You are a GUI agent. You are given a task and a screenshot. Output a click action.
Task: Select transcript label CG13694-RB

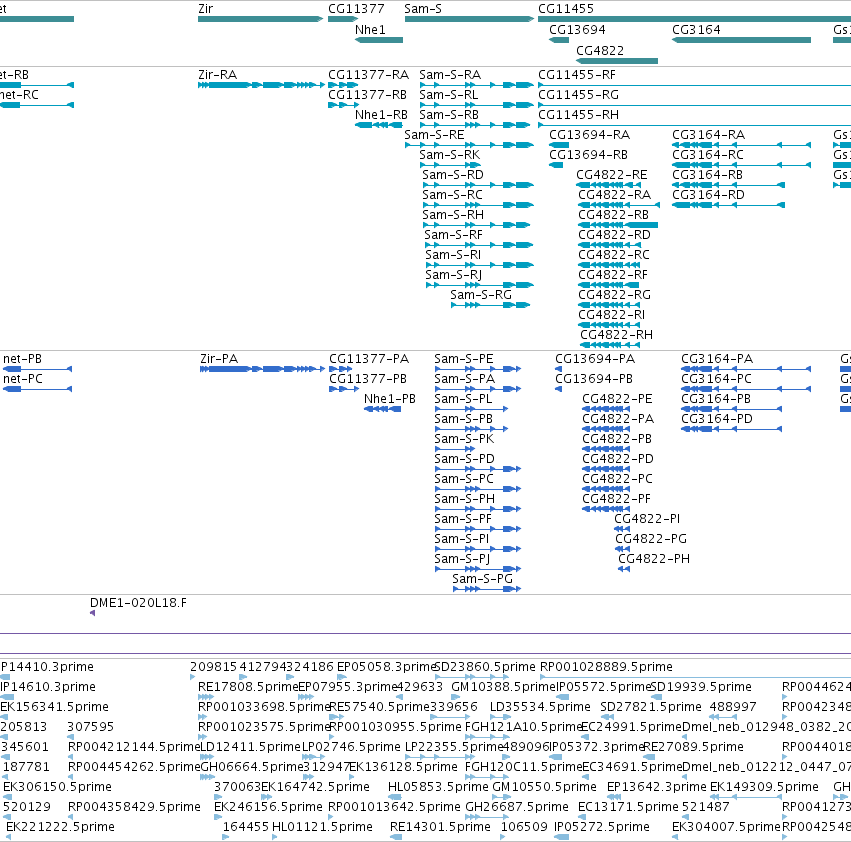[x=588, y=155]
